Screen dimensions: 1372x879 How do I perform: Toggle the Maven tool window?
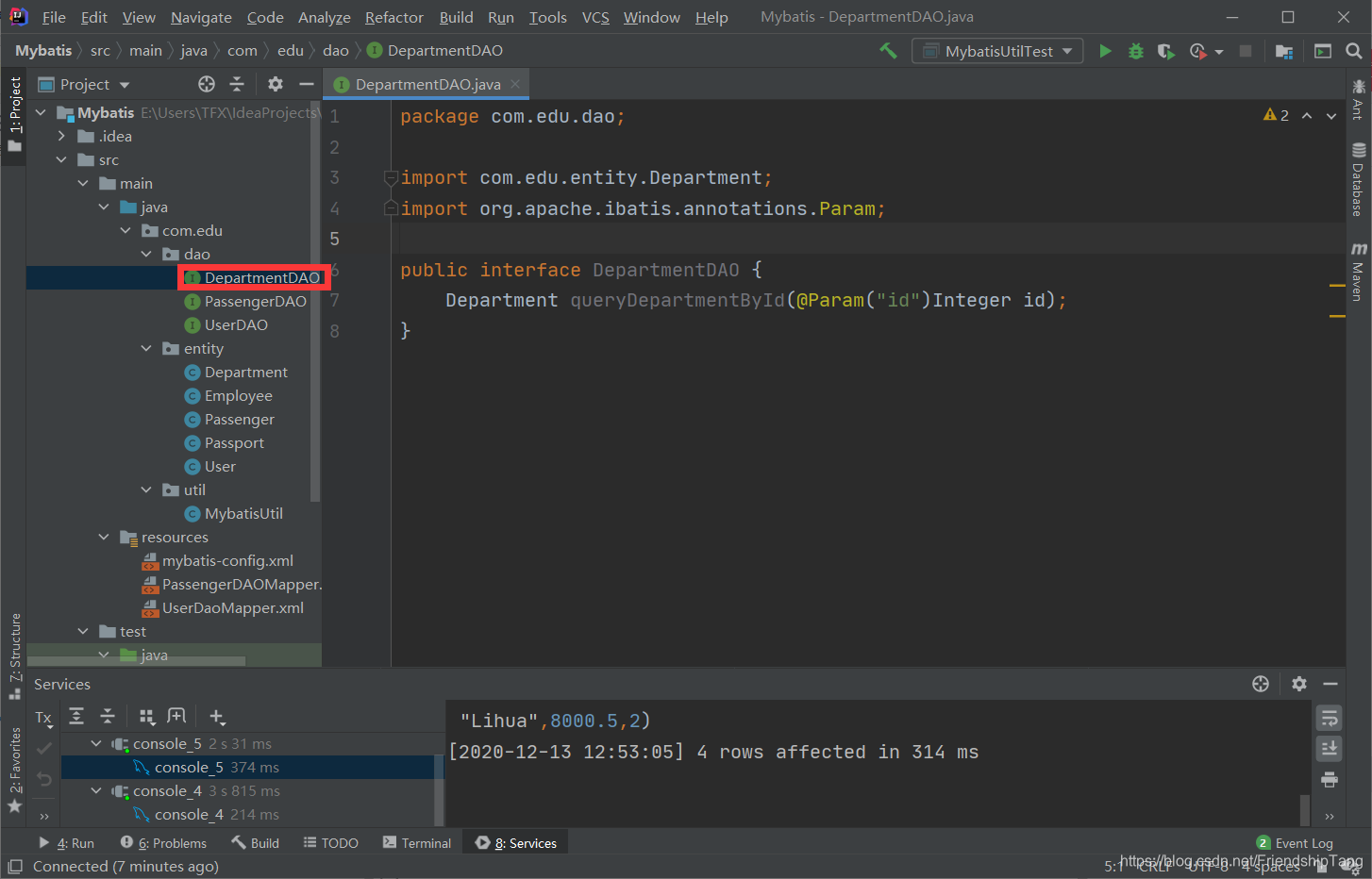[x=1358, y=272]
